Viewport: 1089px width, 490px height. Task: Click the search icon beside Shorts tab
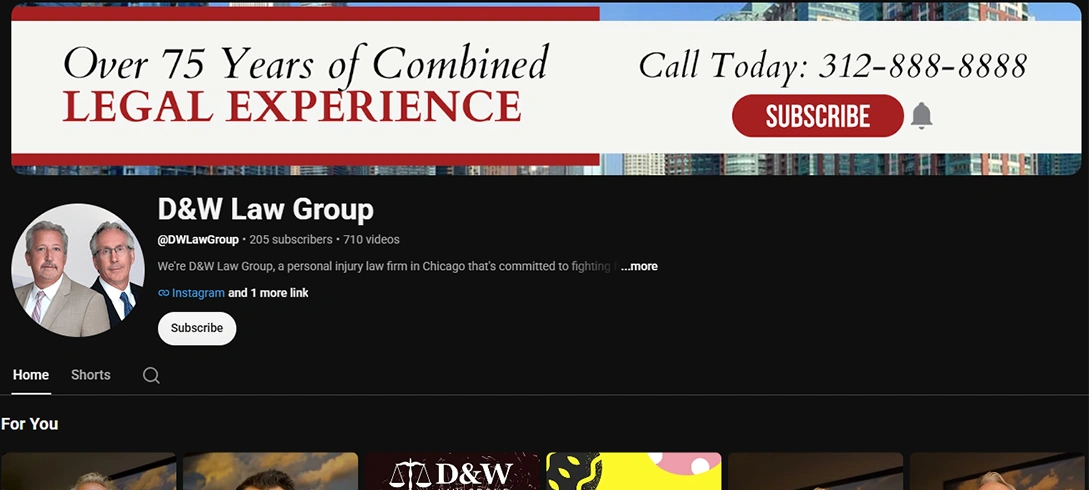pyautogui.click(x=151, y=375)
